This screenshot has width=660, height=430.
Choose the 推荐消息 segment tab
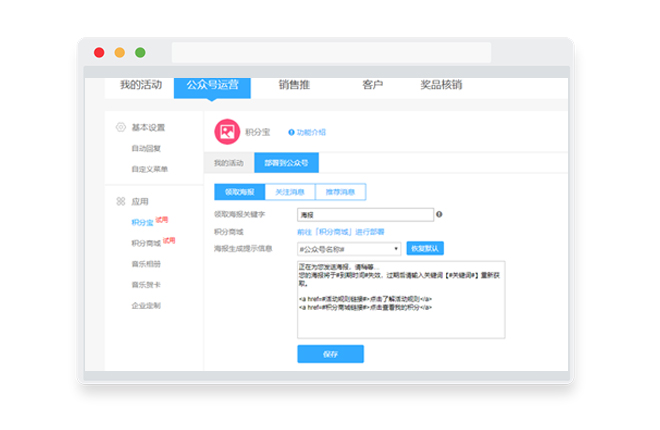(x=341, y=192)
